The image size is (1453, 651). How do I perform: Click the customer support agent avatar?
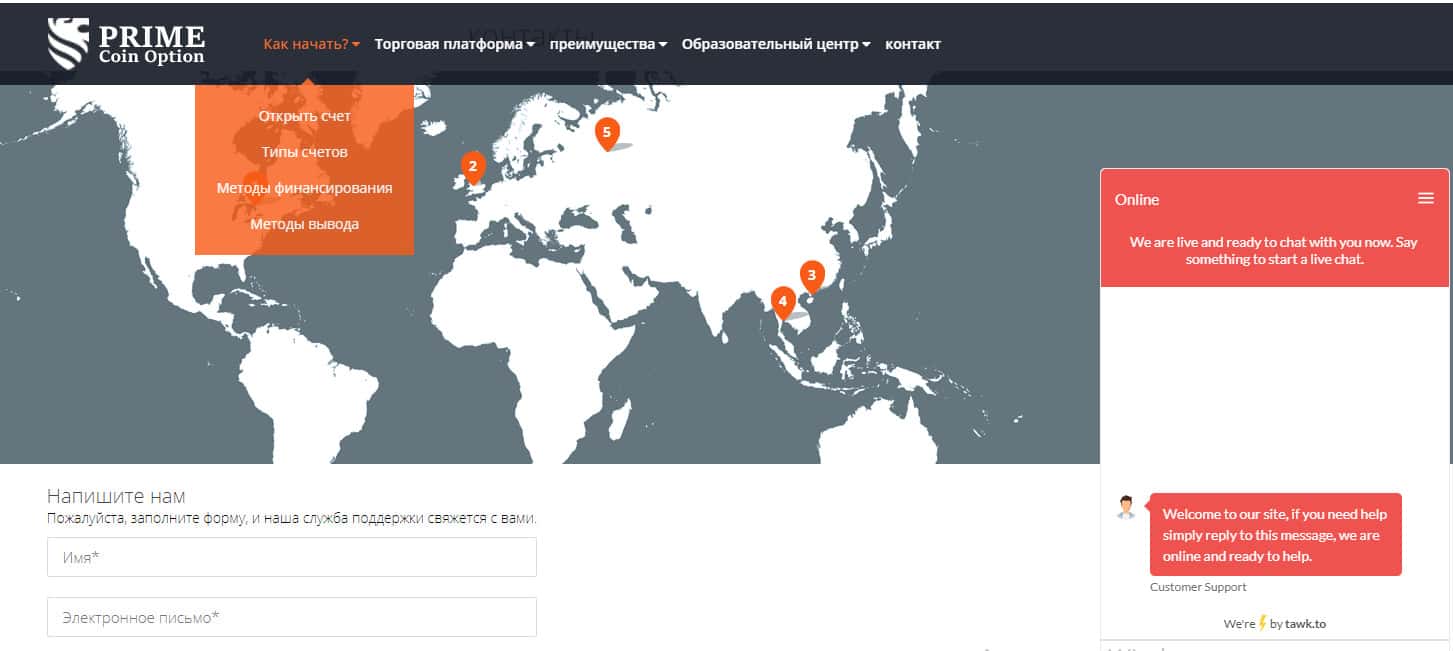point(1126,507)
